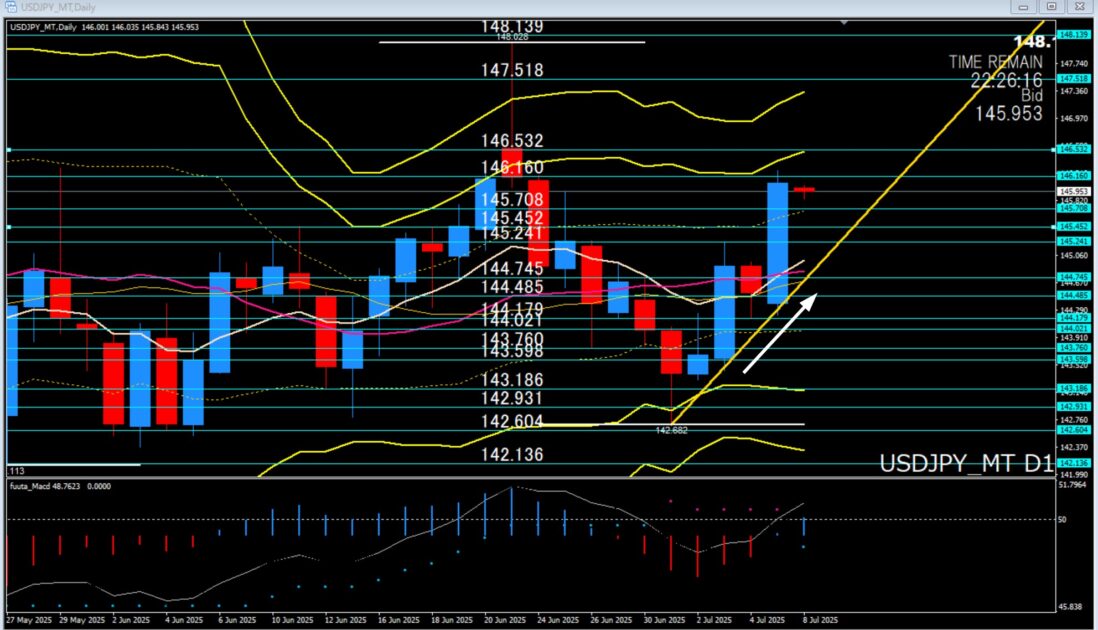
Task: Click the 148.028 high price label
Action: [x=510, y=37]
